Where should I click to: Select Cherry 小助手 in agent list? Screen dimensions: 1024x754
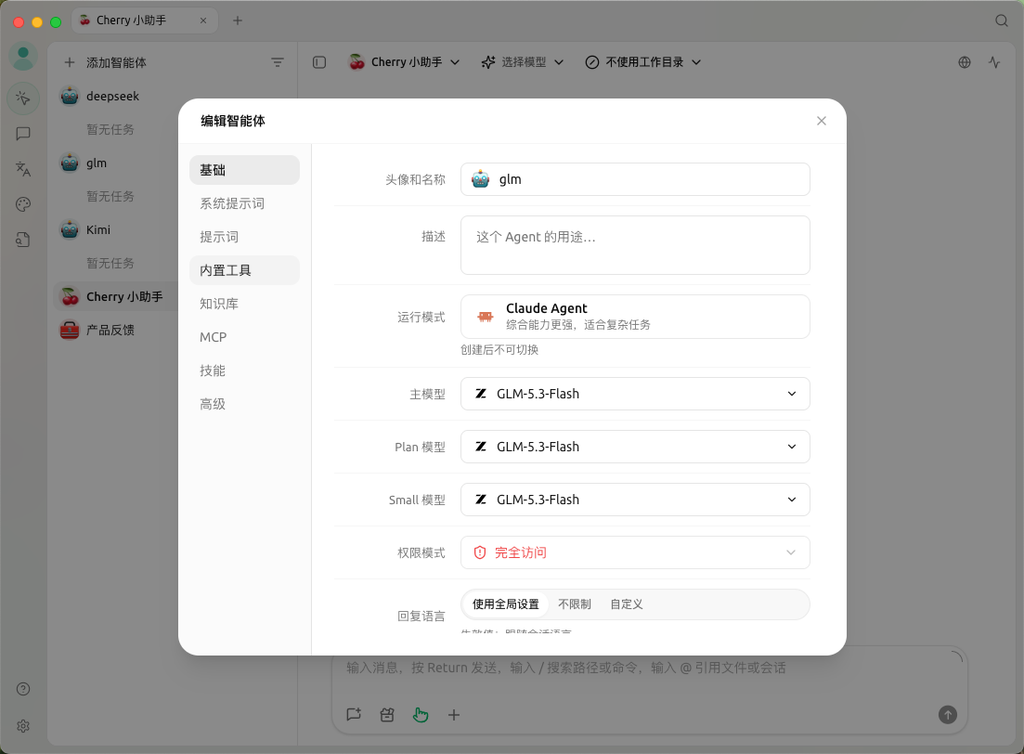click(x=116, y=296)
